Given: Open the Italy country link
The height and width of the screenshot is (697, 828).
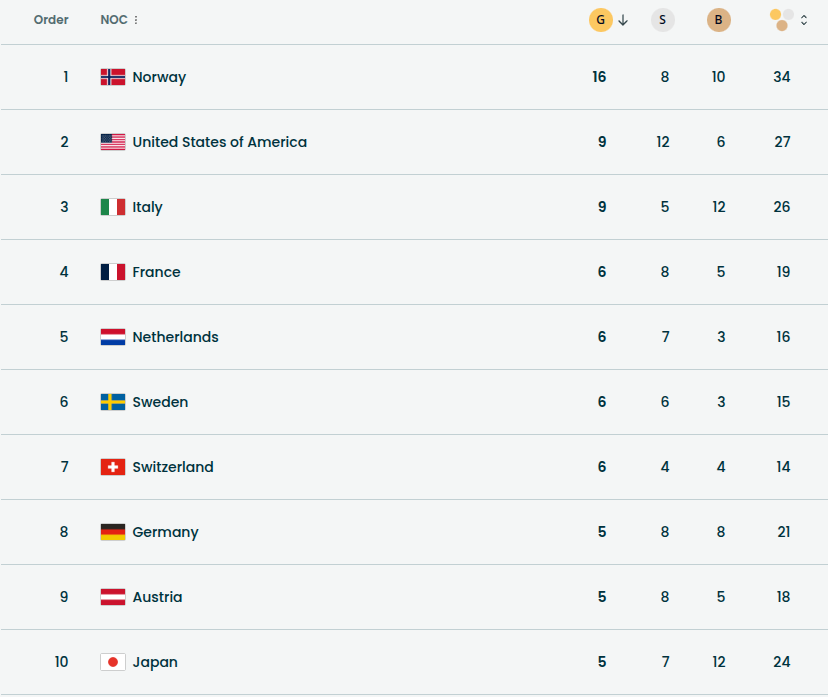Looking at the screenshot, I should tap(147, 207).
